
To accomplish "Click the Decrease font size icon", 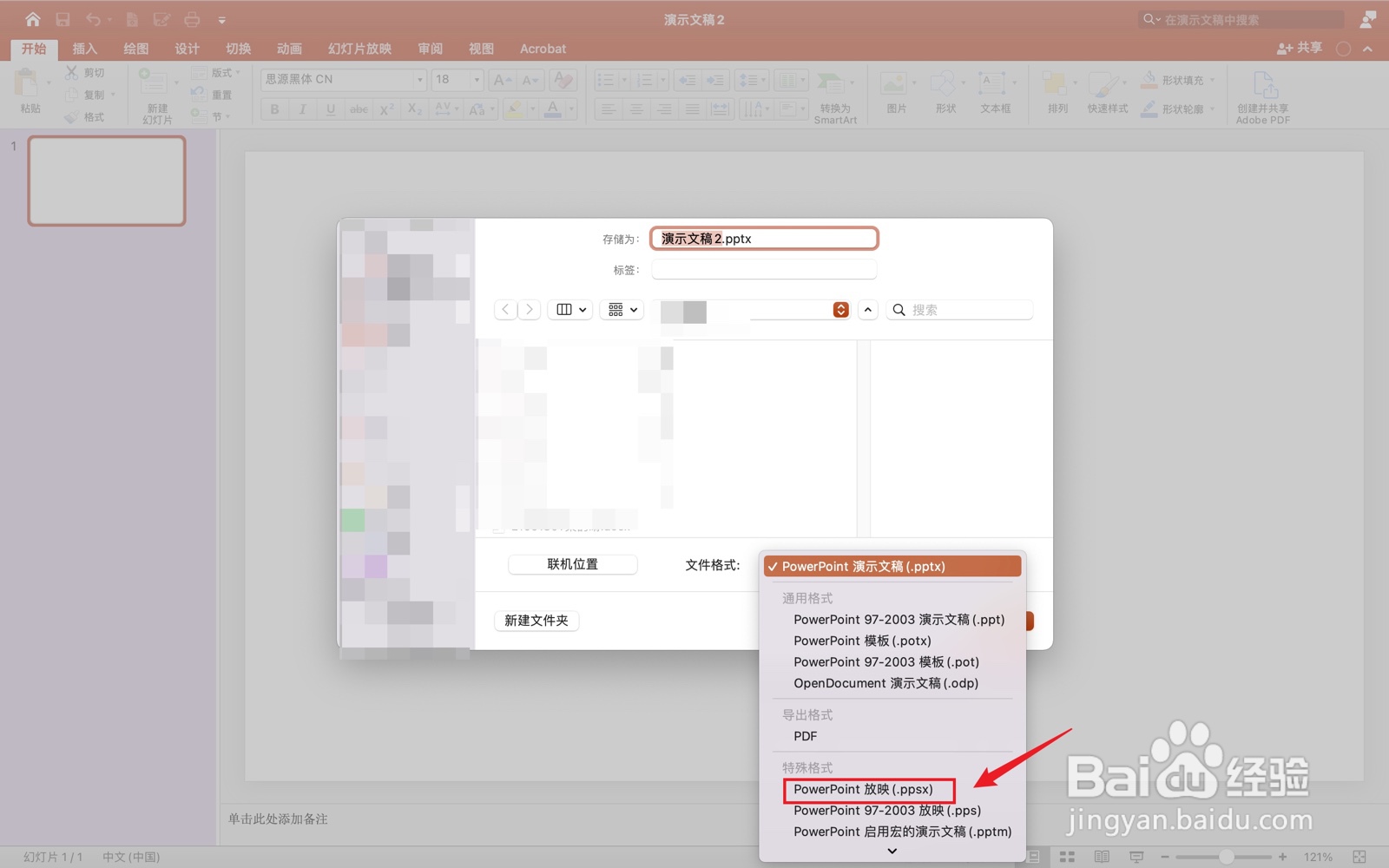I will 530,80.
